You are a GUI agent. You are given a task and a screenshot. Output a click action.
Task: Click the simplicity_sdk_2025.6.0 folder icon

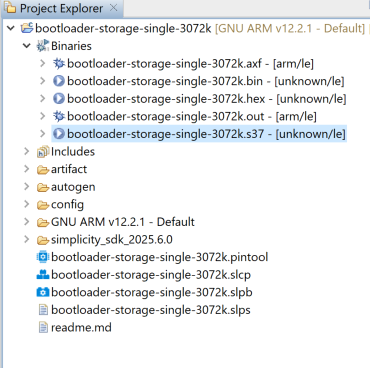pos(43,240)
